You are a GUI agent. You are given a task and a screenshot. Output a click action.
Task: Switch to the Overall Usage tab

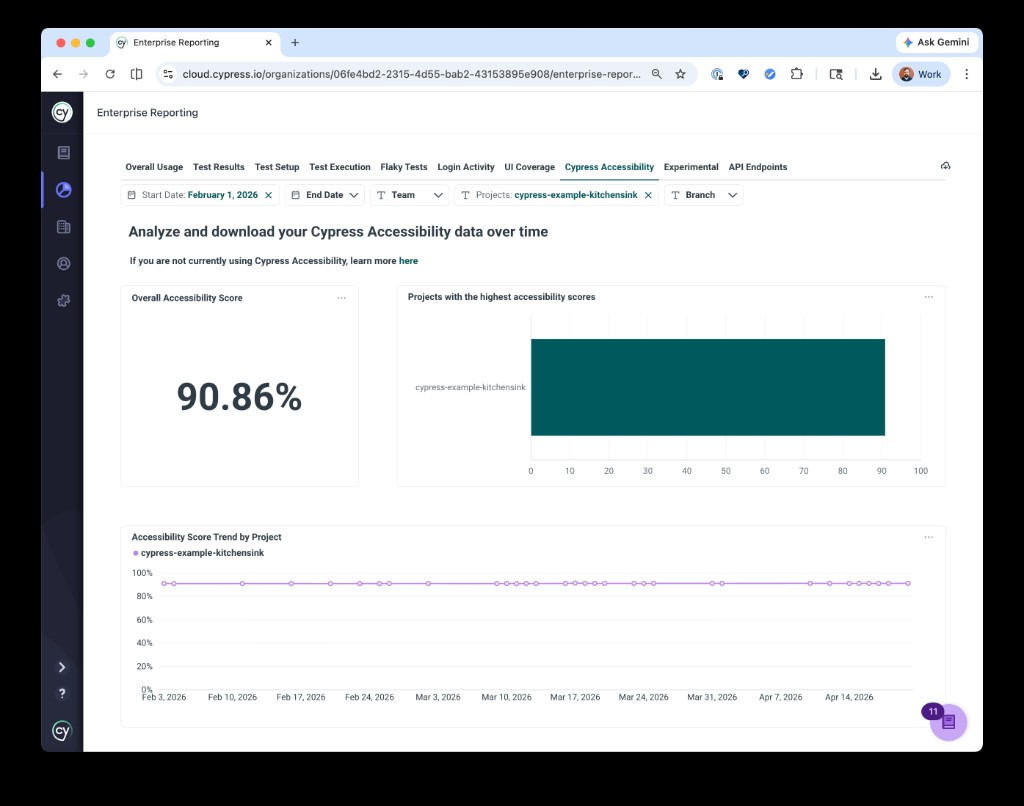click(x=154, y=167)
